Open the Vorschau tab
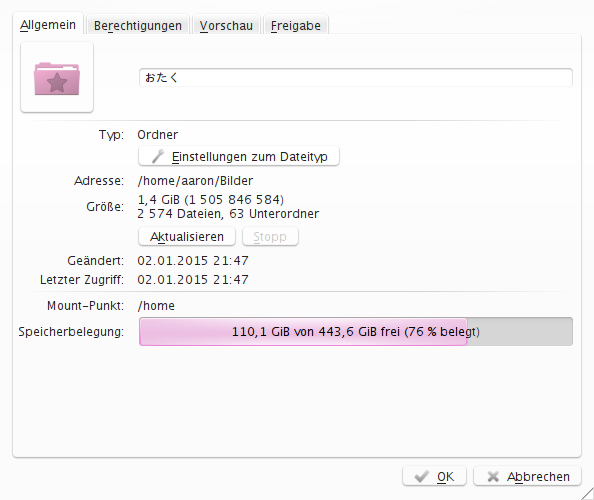Viewport: 594px width, 500px height. coord(226,26)
